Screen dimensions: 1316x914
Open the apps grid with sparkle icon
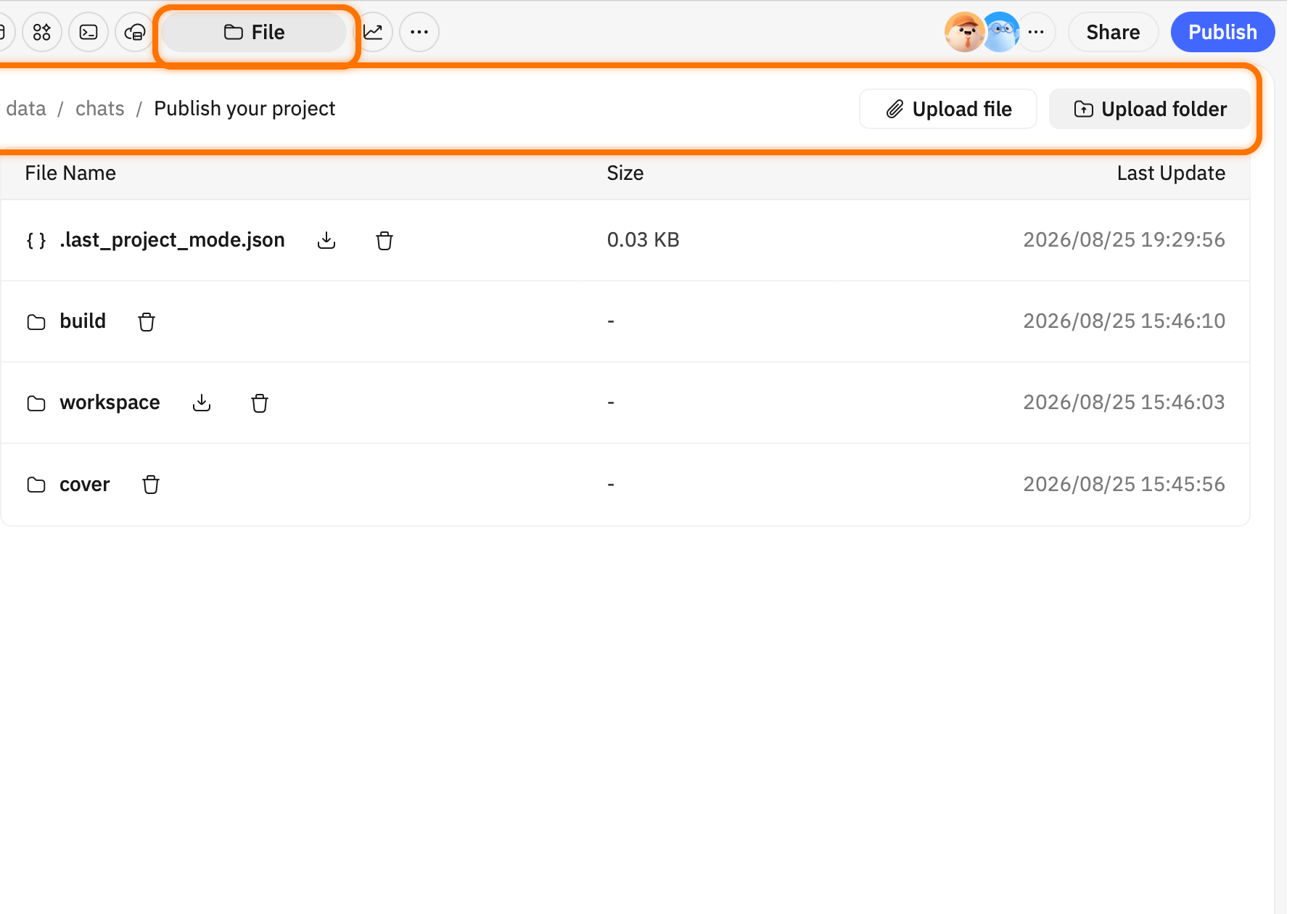[x=42, y=32]
